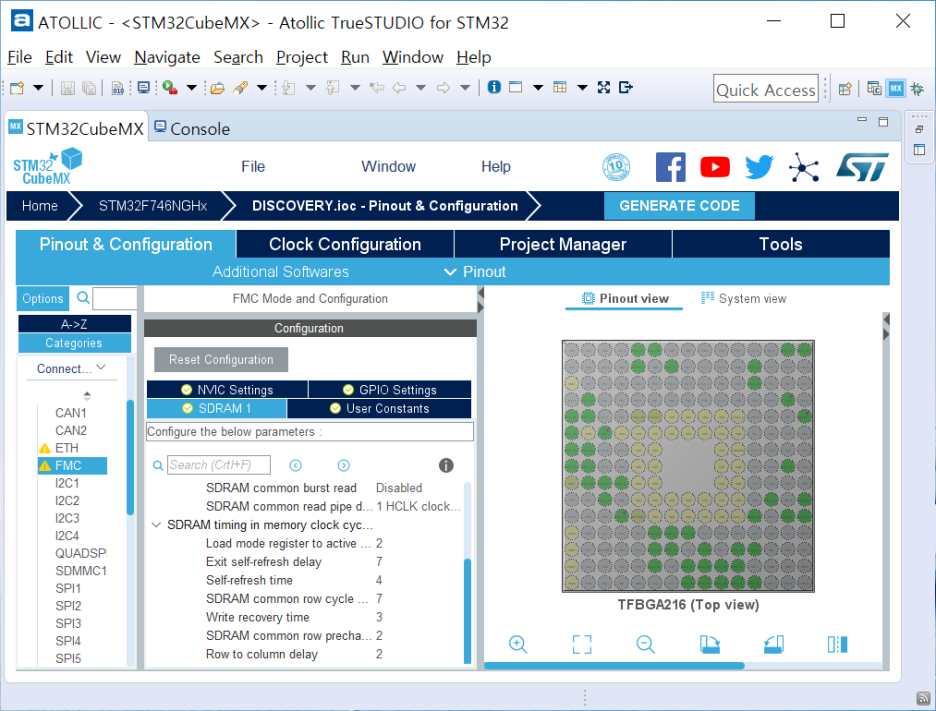This screenshot has width=936, height=711.
Task: Open the ST community network icon
Action: 803,167
